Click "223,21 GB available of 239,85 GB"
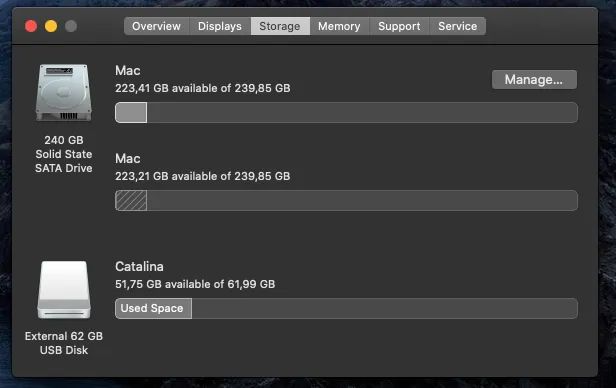 [203, 176]
